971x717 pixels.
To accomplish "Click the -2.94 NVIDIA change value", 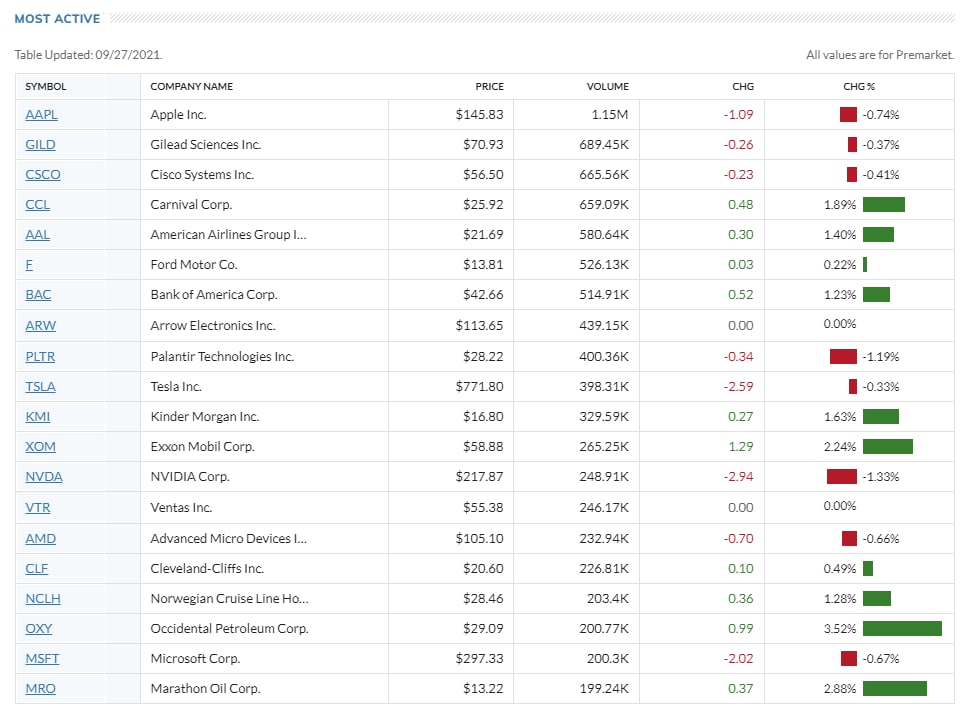I will tap(738, 477).
